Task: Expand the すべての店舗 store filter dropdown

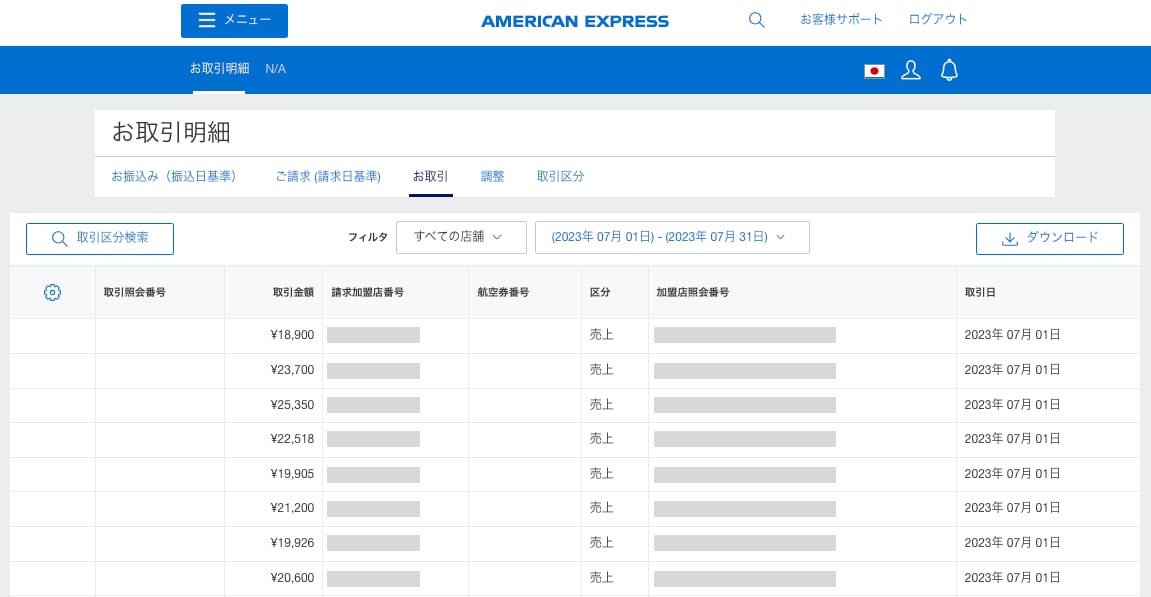Action: click(461, 237)
